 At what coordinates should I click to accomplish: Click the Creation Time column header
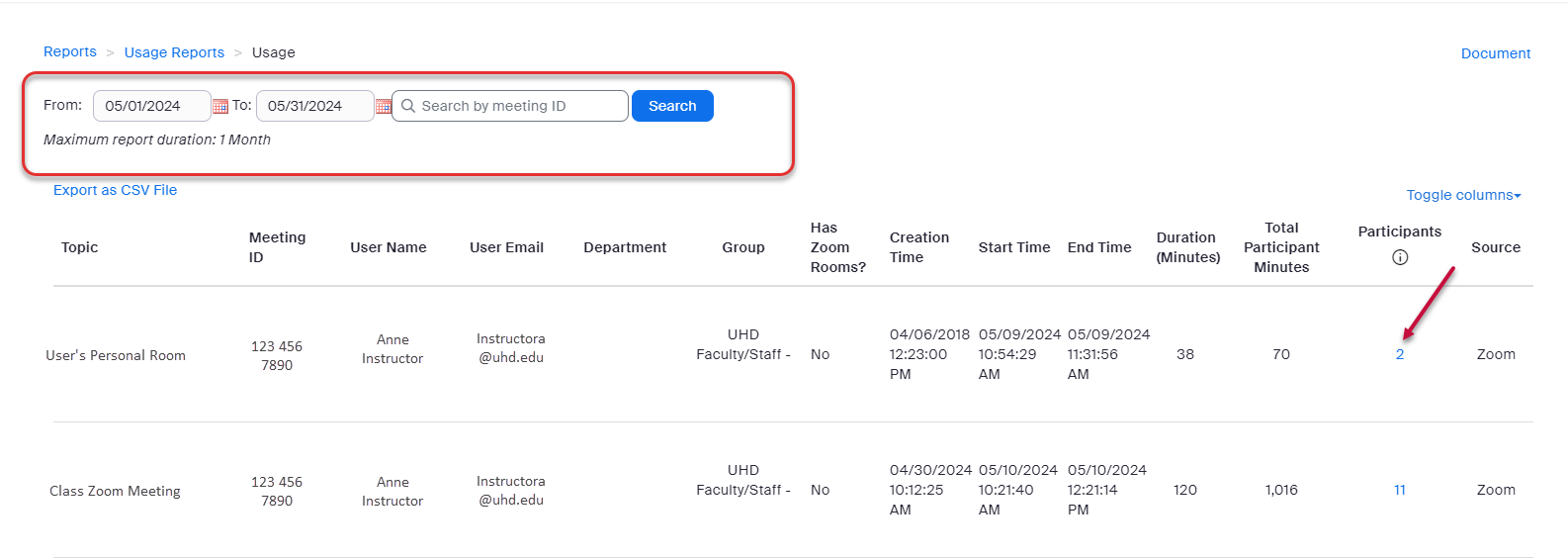pos(919,247)
